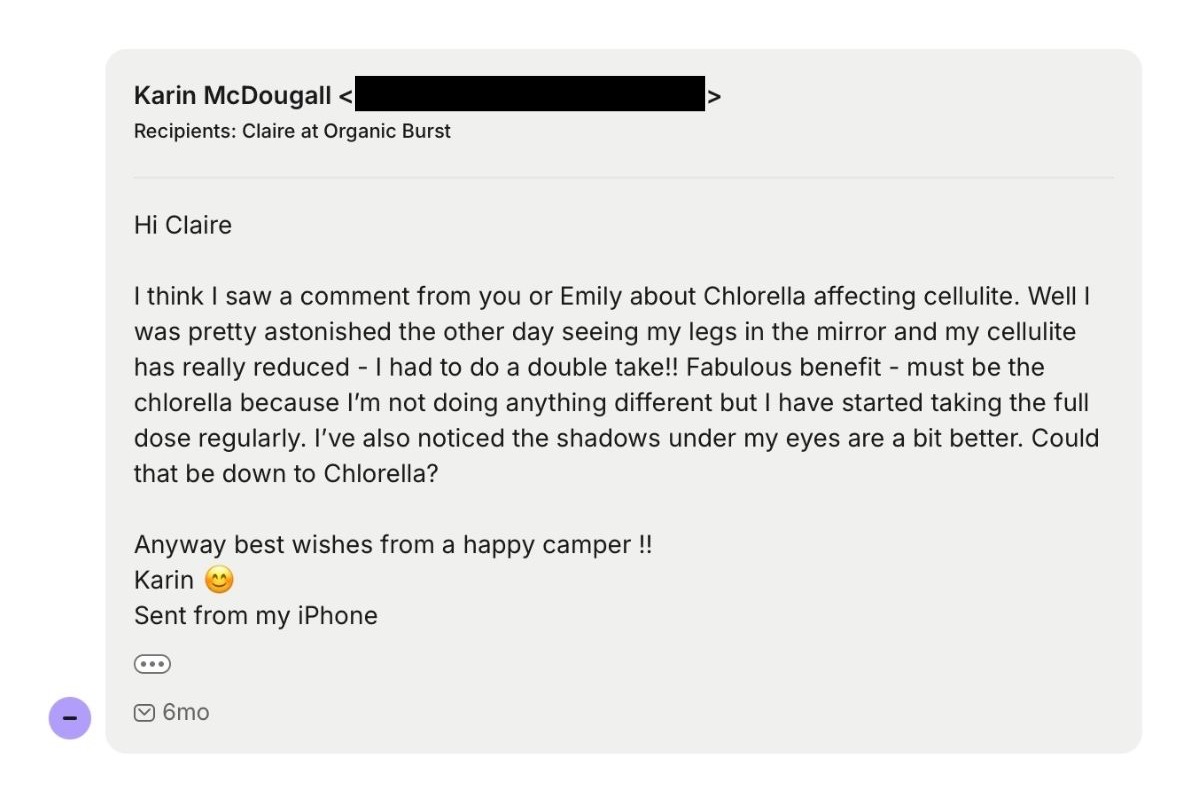Open the 6mo timestamp
This screenshot has width=1200, height=800.
click(186, 713)
